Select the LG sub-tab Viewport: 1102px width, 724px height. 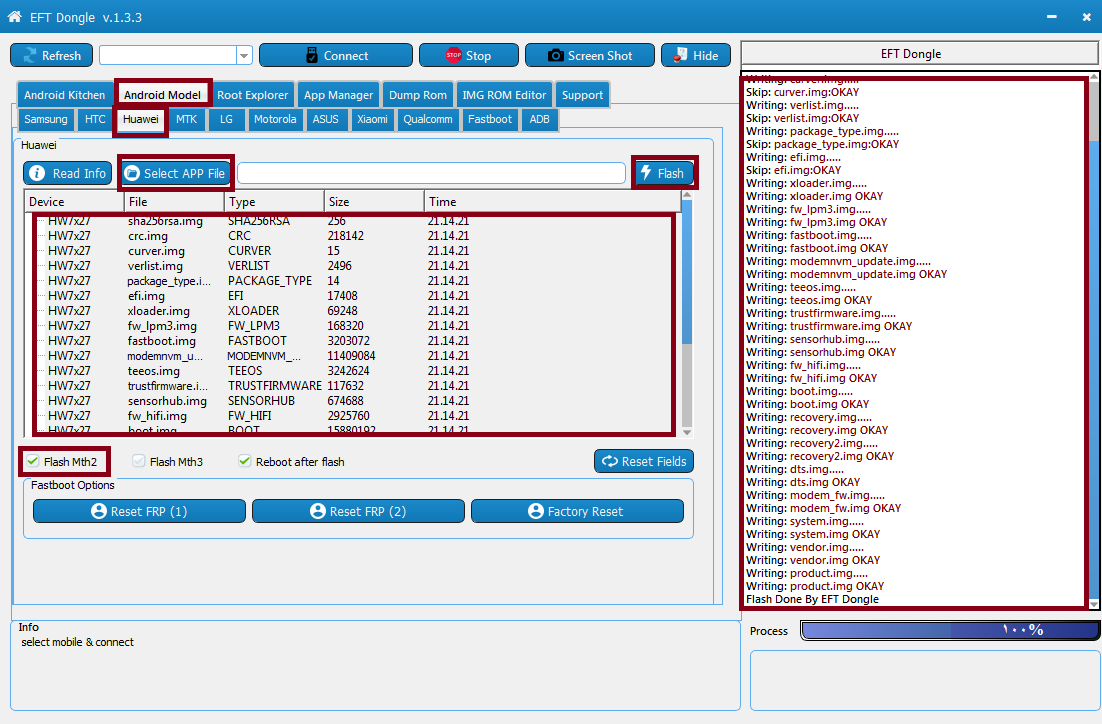click(226, 119)
